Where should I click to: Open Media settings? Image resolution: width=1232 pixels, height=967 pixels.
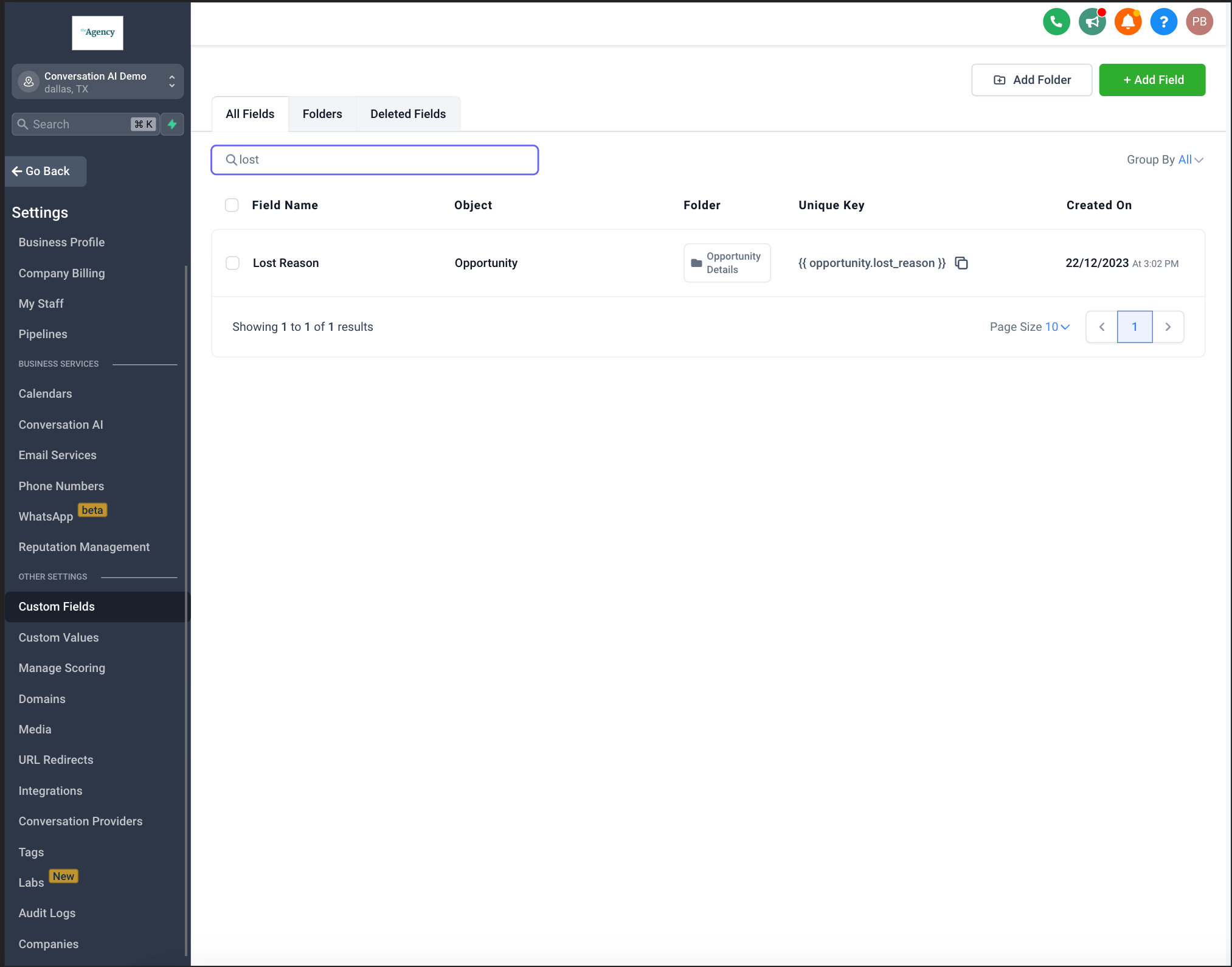click(x=35, y=729)
